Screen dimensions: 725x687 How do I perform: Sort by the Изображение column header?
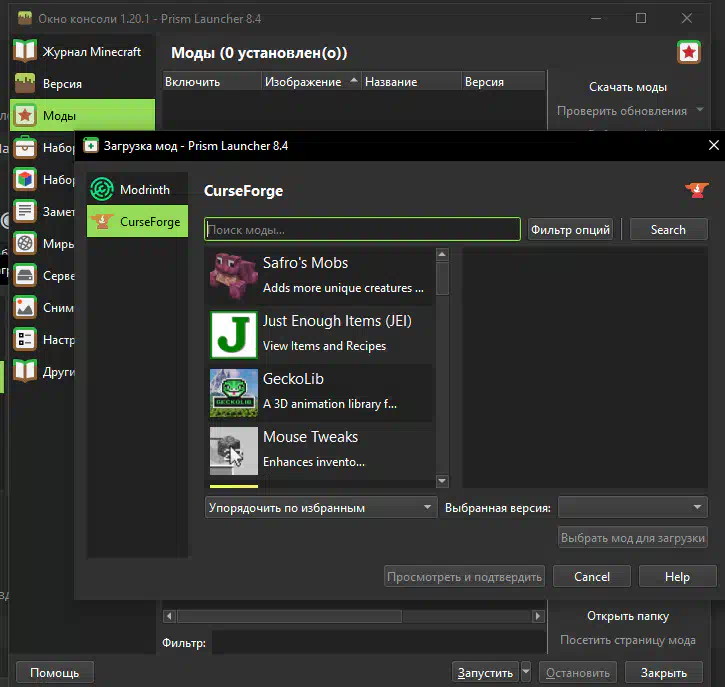[311, 81]
